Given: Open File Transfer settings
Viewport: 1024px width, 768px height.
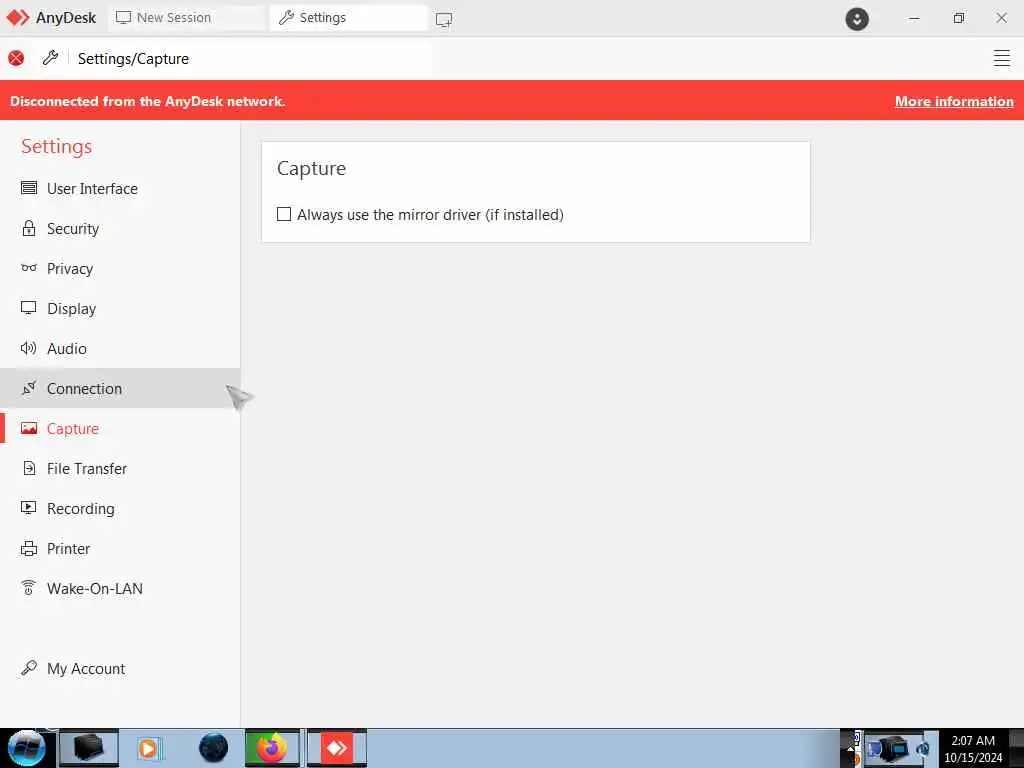Looking at the screenshot, I should pos(120,468).
